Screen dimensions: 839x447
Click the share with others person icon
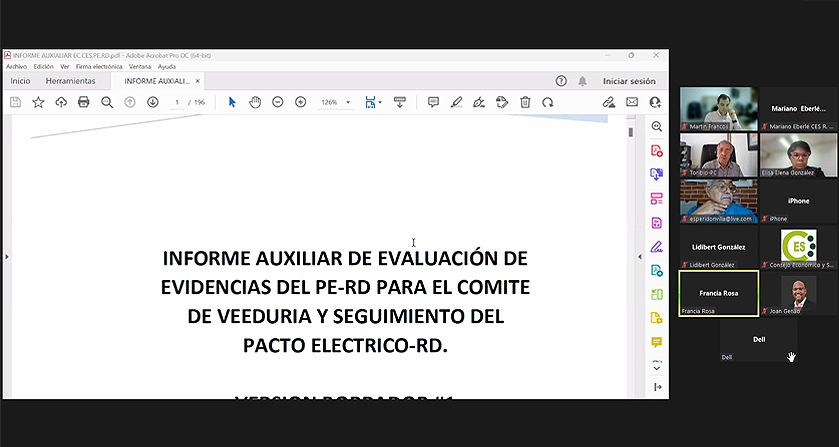[655, 102]
